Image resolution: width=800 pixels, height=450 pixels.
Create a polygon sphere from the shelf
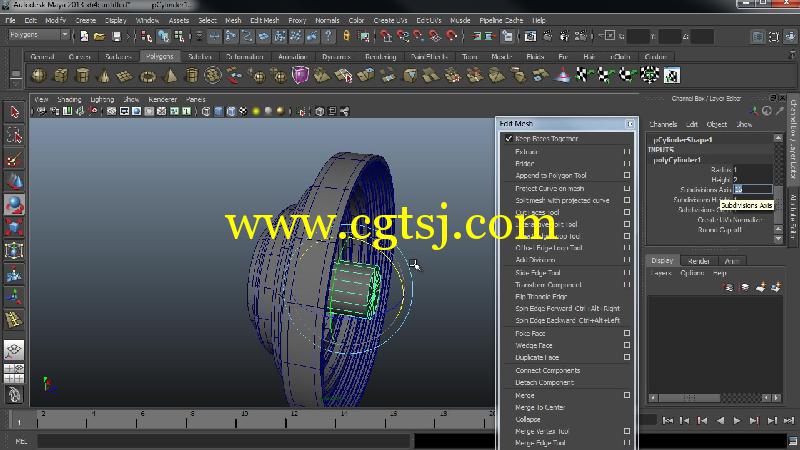pyautogui.click(x=39, y=76)
